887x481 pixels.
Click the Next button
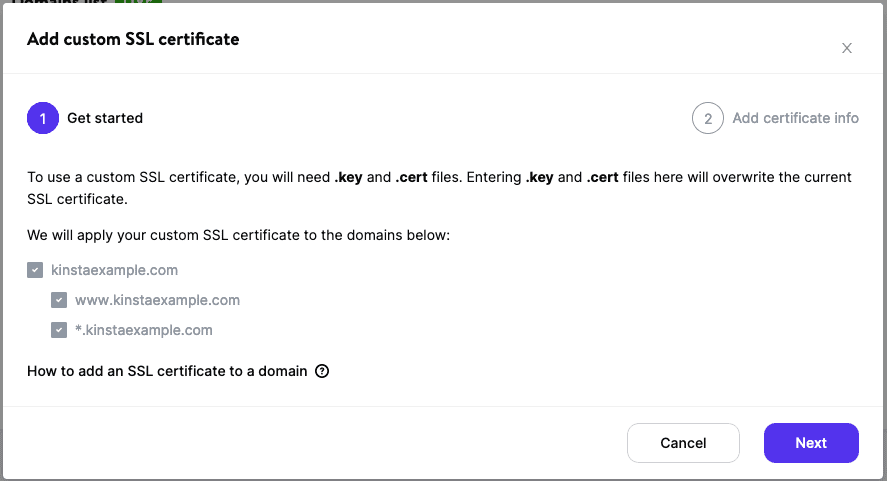point(811,443)
